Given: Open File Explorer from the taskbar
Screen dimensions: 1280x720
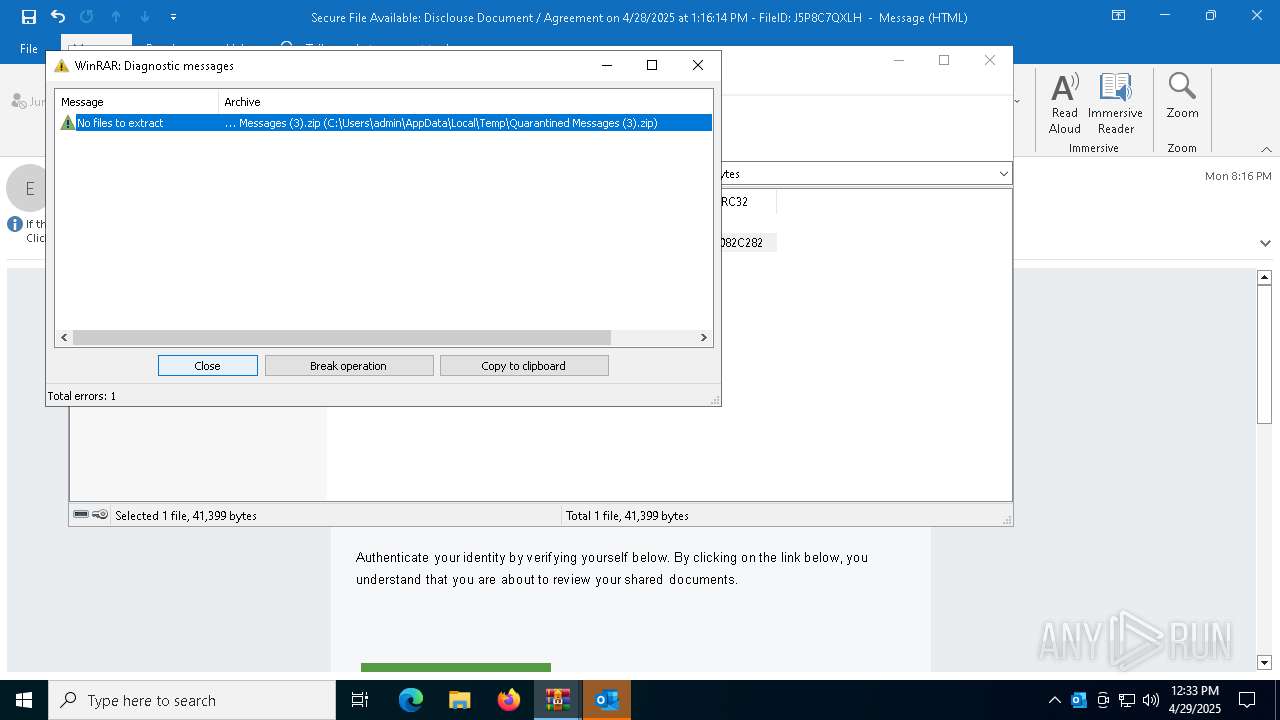Looking at the screenshot, I should pos(460,700).
